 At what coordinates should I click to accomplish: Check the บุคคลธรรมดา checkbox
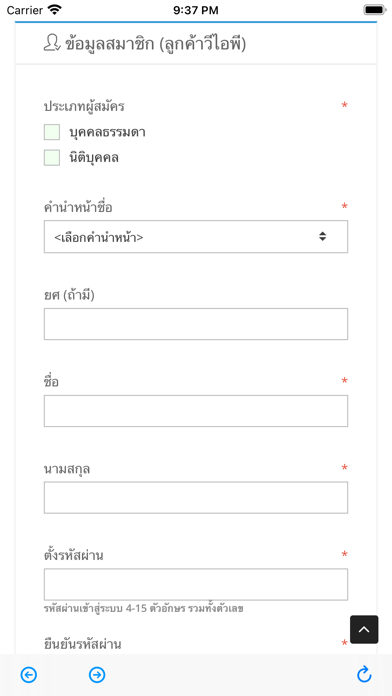(51, 132)
